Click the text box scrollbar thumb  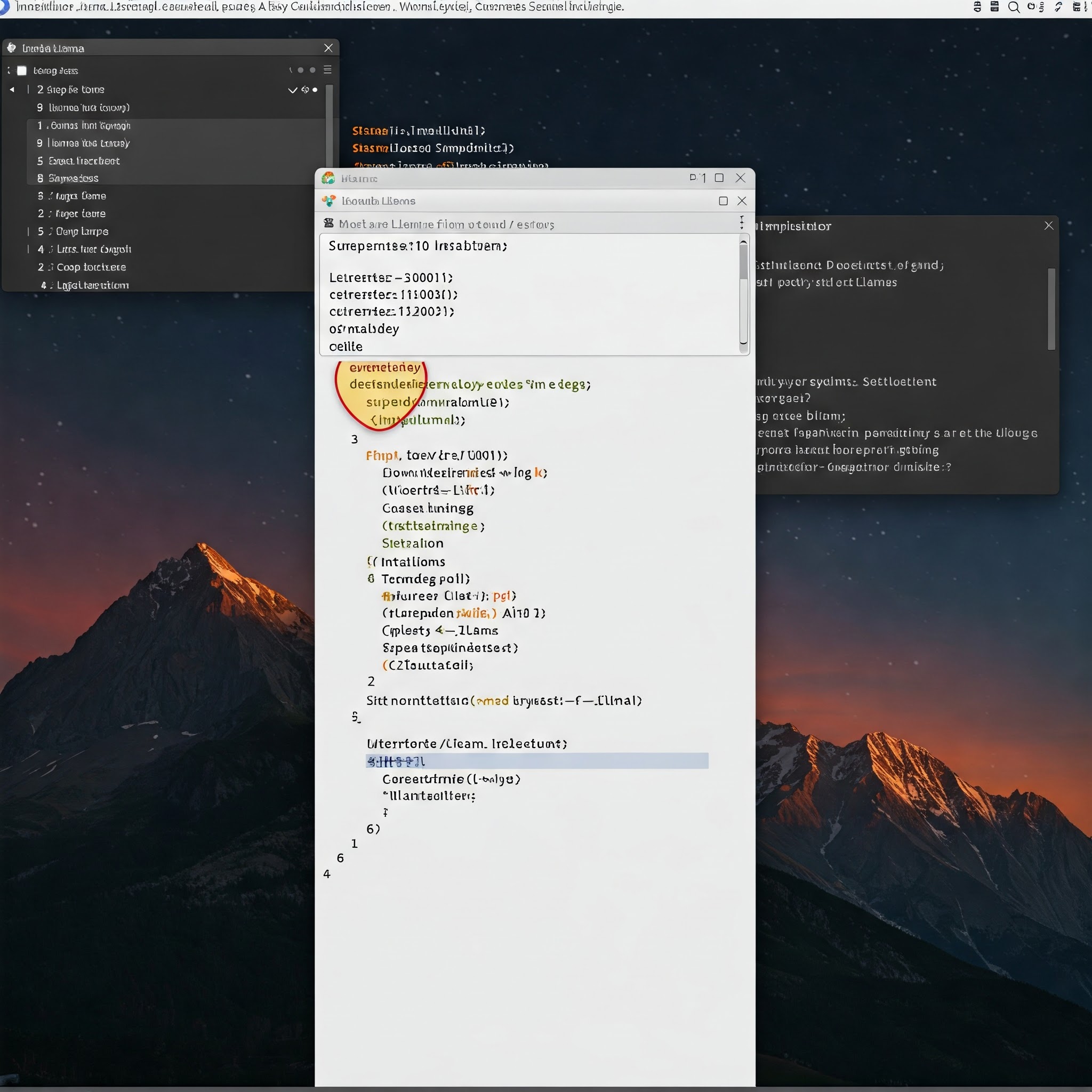(x=743, y=262)
